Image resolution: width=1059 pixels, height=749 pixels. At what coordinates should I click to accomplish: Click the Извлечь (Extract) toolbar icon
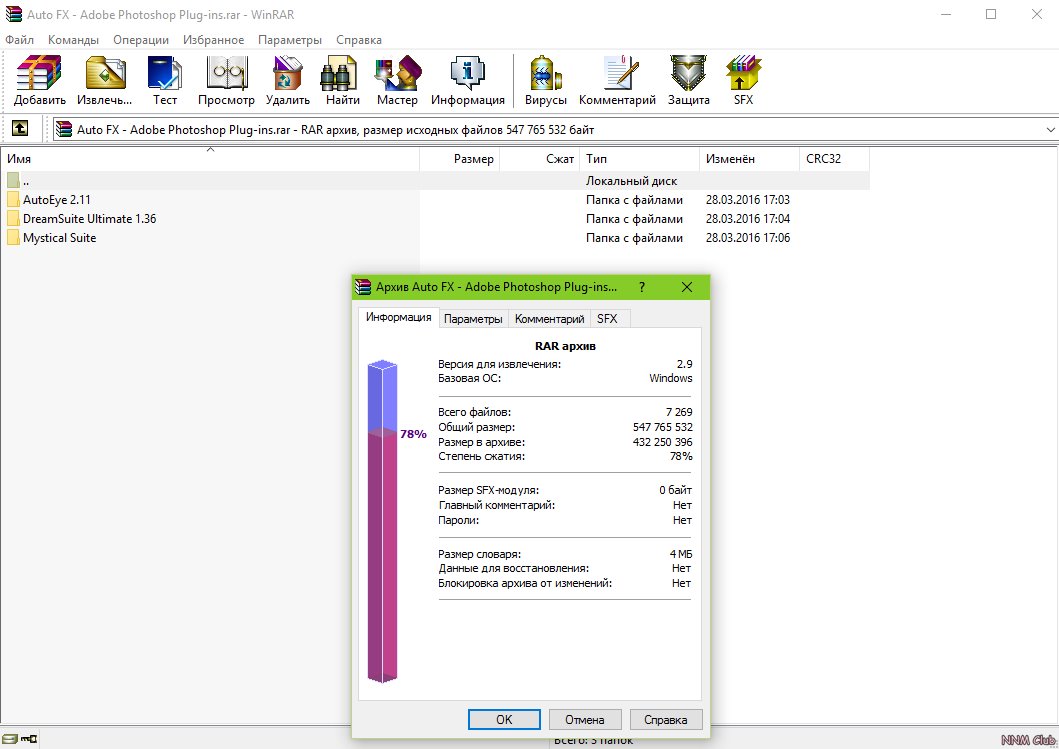104,76
